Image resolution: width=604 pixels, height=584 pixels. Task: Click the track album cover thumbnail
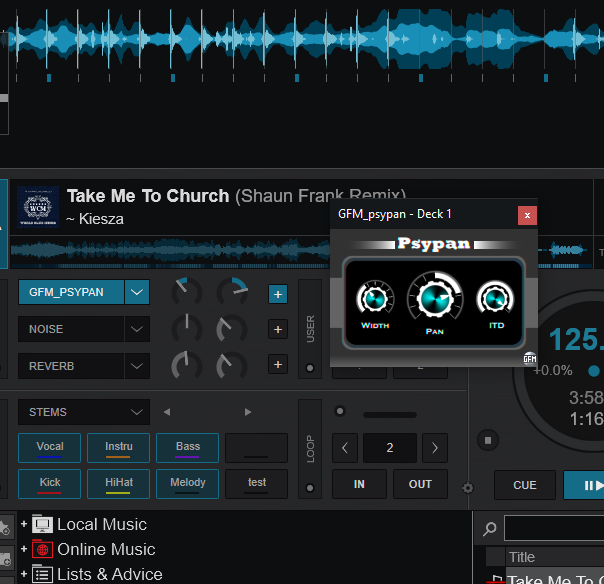(38, 207)
